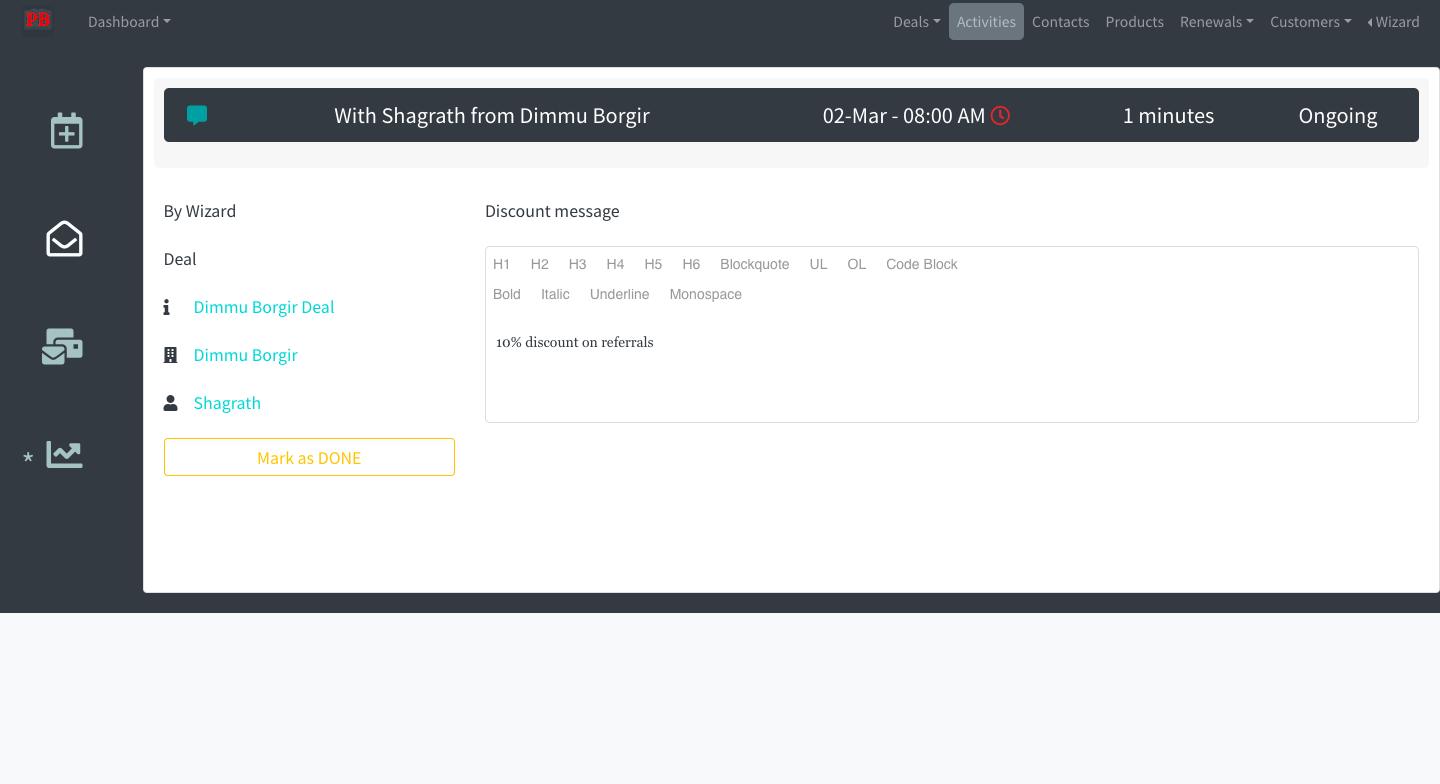Insert an unordered list with UL
Image resolution: width=1440 pixels, height=784 pixels.
pos(819,264)
